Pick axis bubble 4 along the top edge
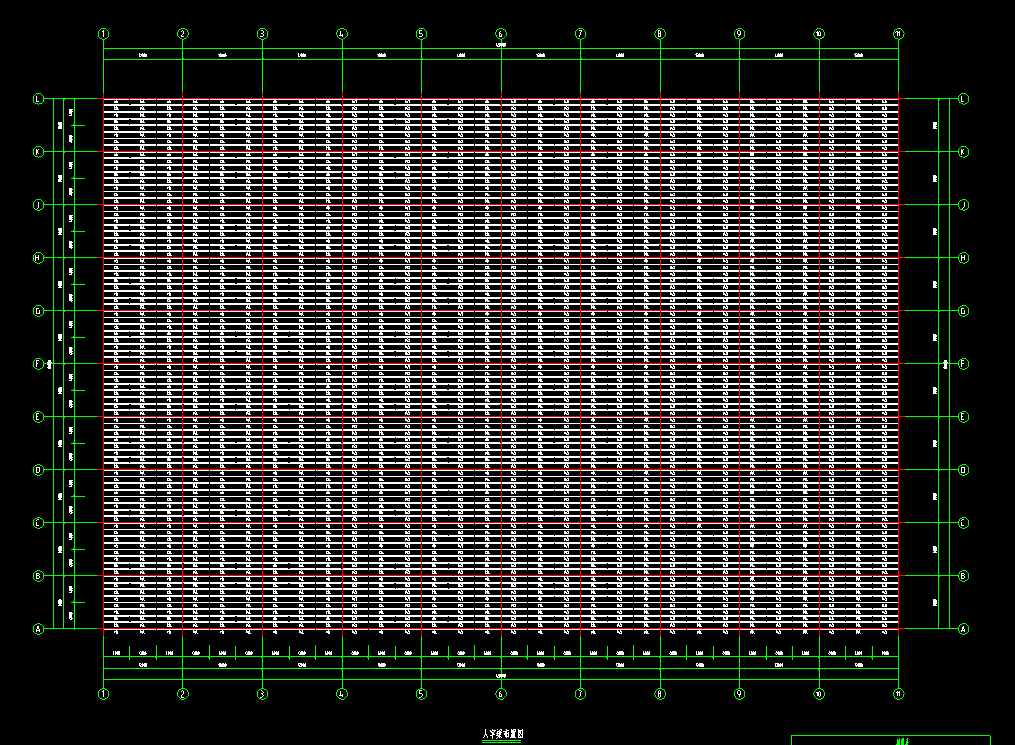Viewport: 1015px width, 745px height. coord(342,34)
